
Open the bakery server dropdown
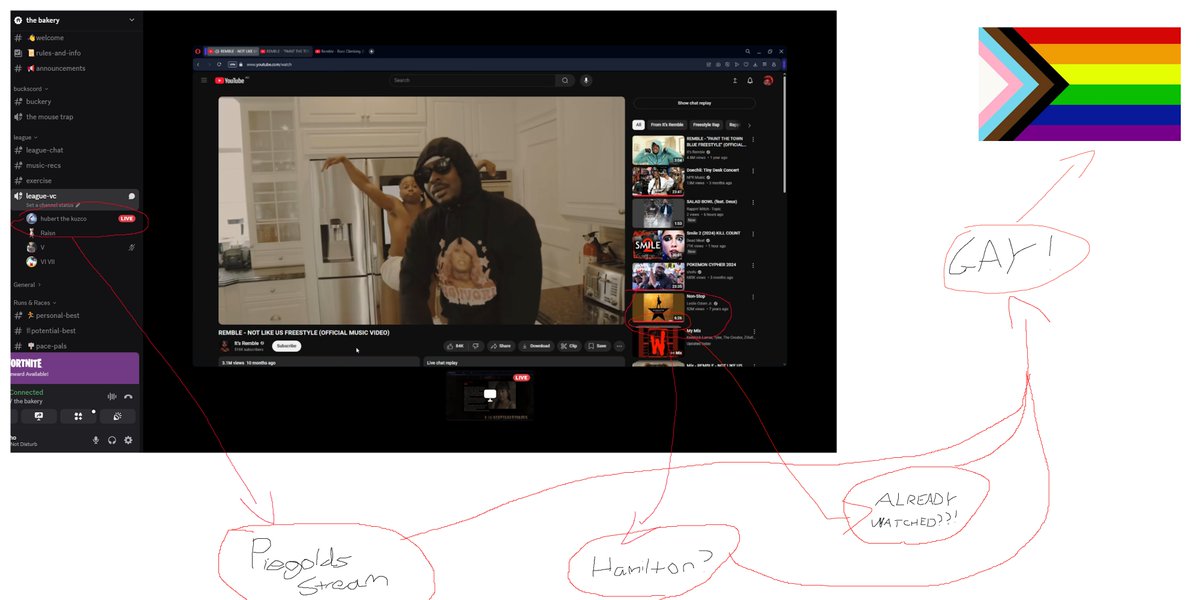pos(132,20)
